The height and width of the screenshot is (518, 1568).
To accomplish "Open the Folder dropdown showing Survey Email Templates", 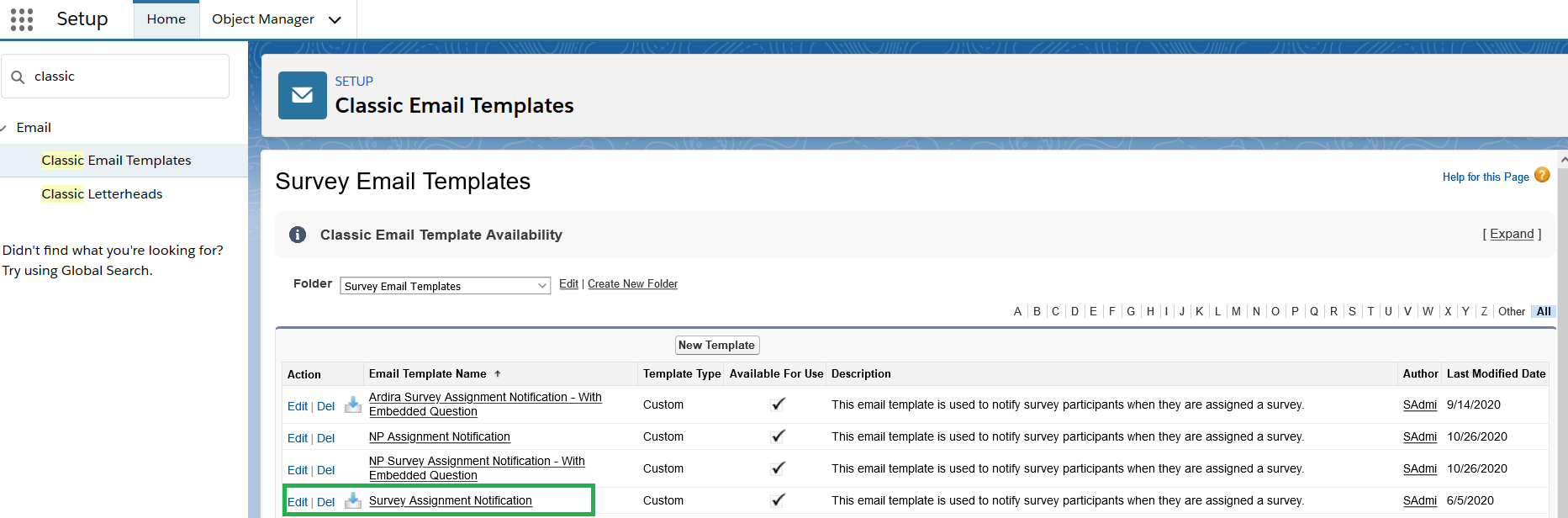I will (445, 286).
